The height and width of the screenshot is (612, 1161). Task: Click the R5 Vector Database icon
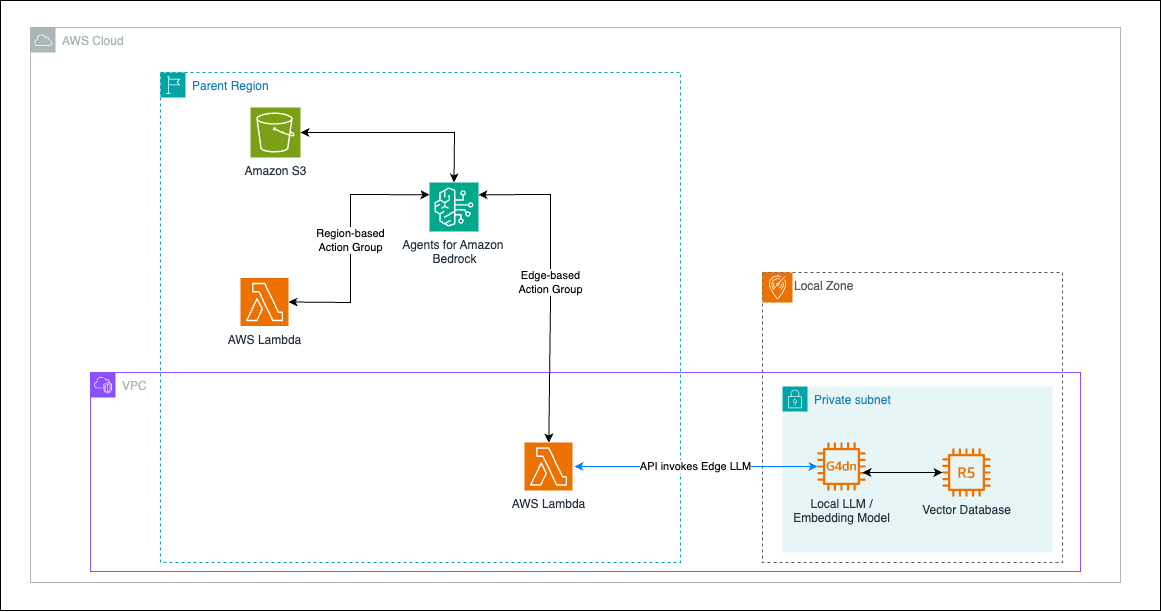point(965,471)
